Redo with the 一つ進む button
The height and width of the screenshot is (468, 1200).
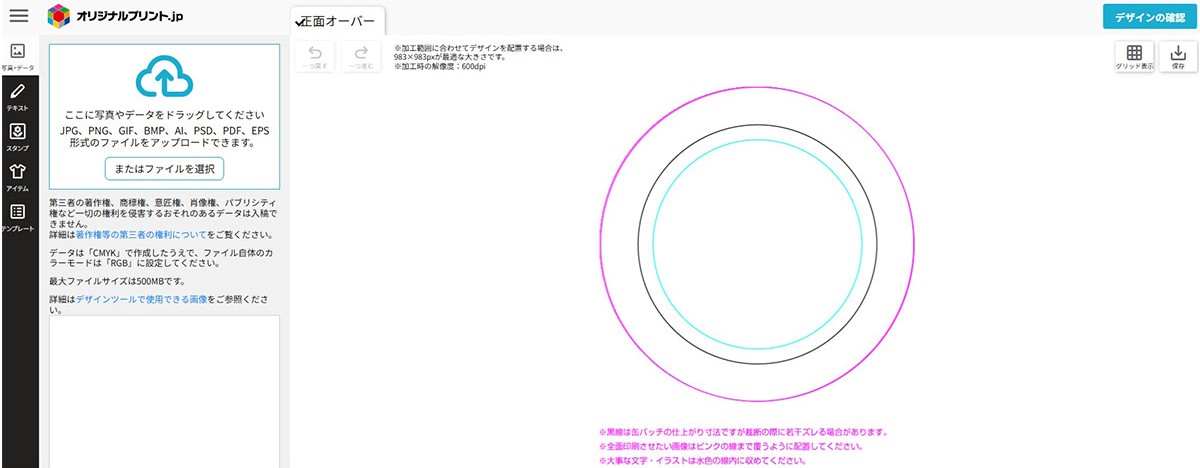[361, 57]
